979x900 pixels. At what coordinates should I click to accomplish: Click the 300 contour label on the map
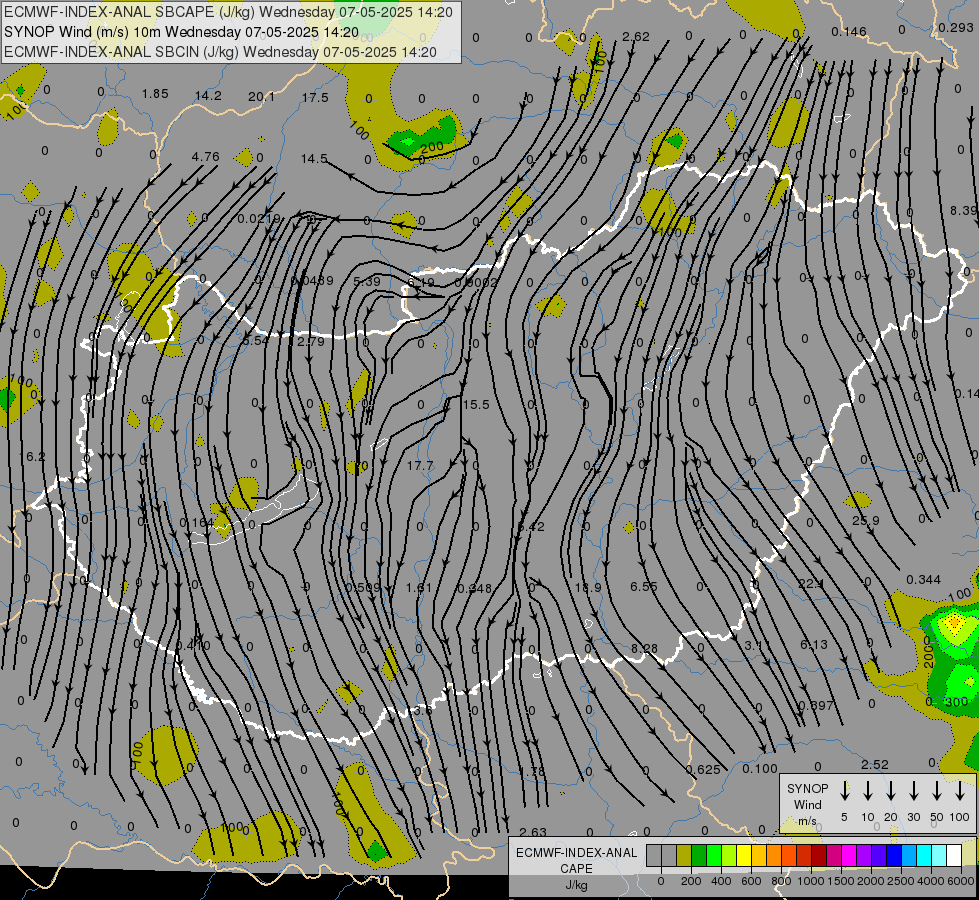(956, 702)
